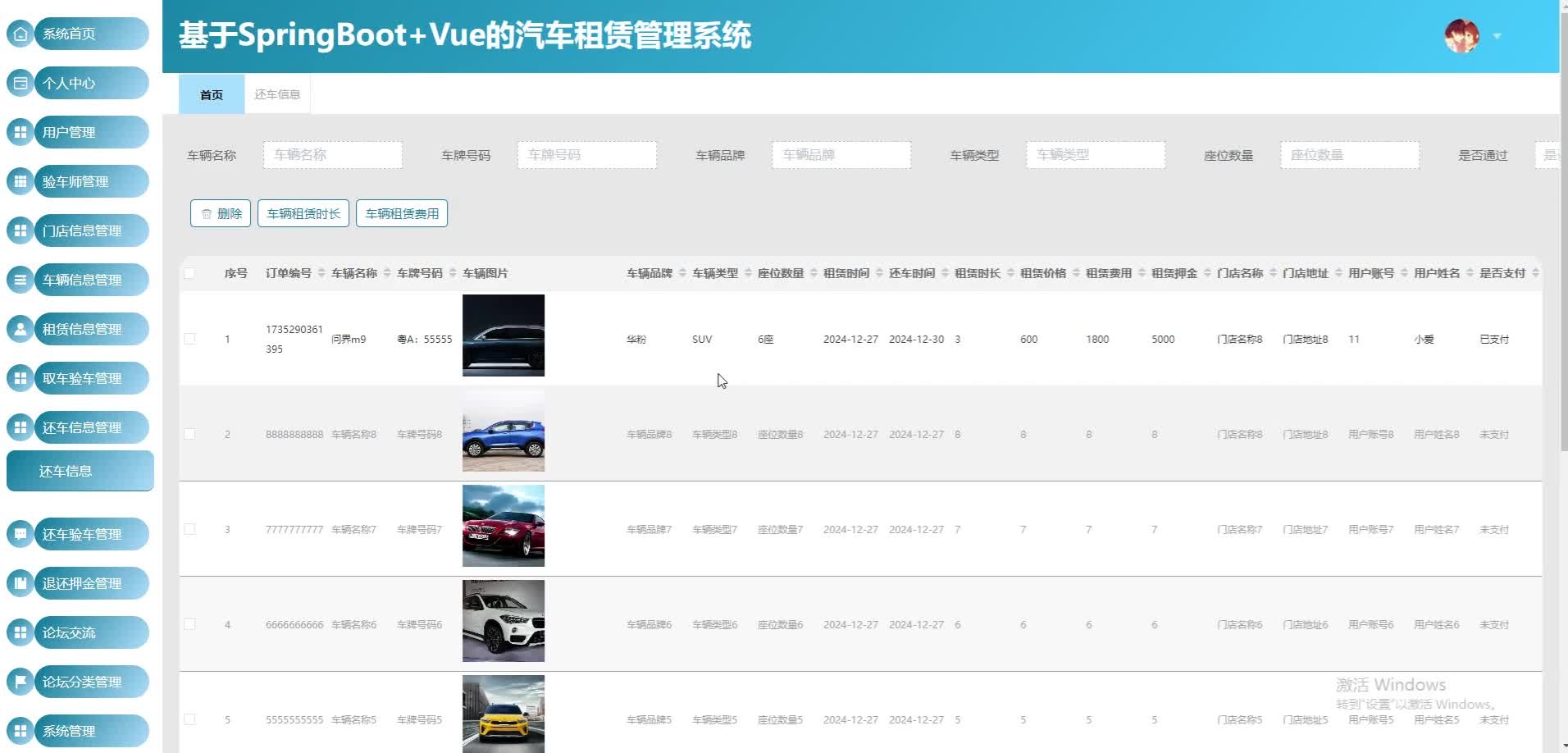This screenshot has width=1568, height=753.
Task: Focus the 座位数量 search field
Action: (1350, 155)
